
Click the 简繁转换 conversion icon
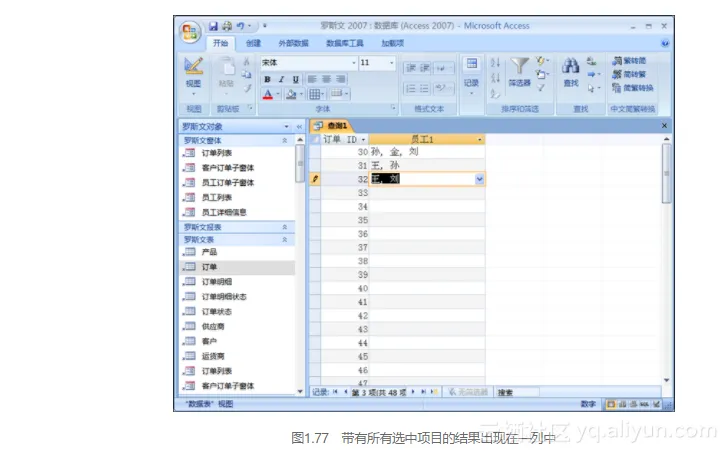click(617, 88)
